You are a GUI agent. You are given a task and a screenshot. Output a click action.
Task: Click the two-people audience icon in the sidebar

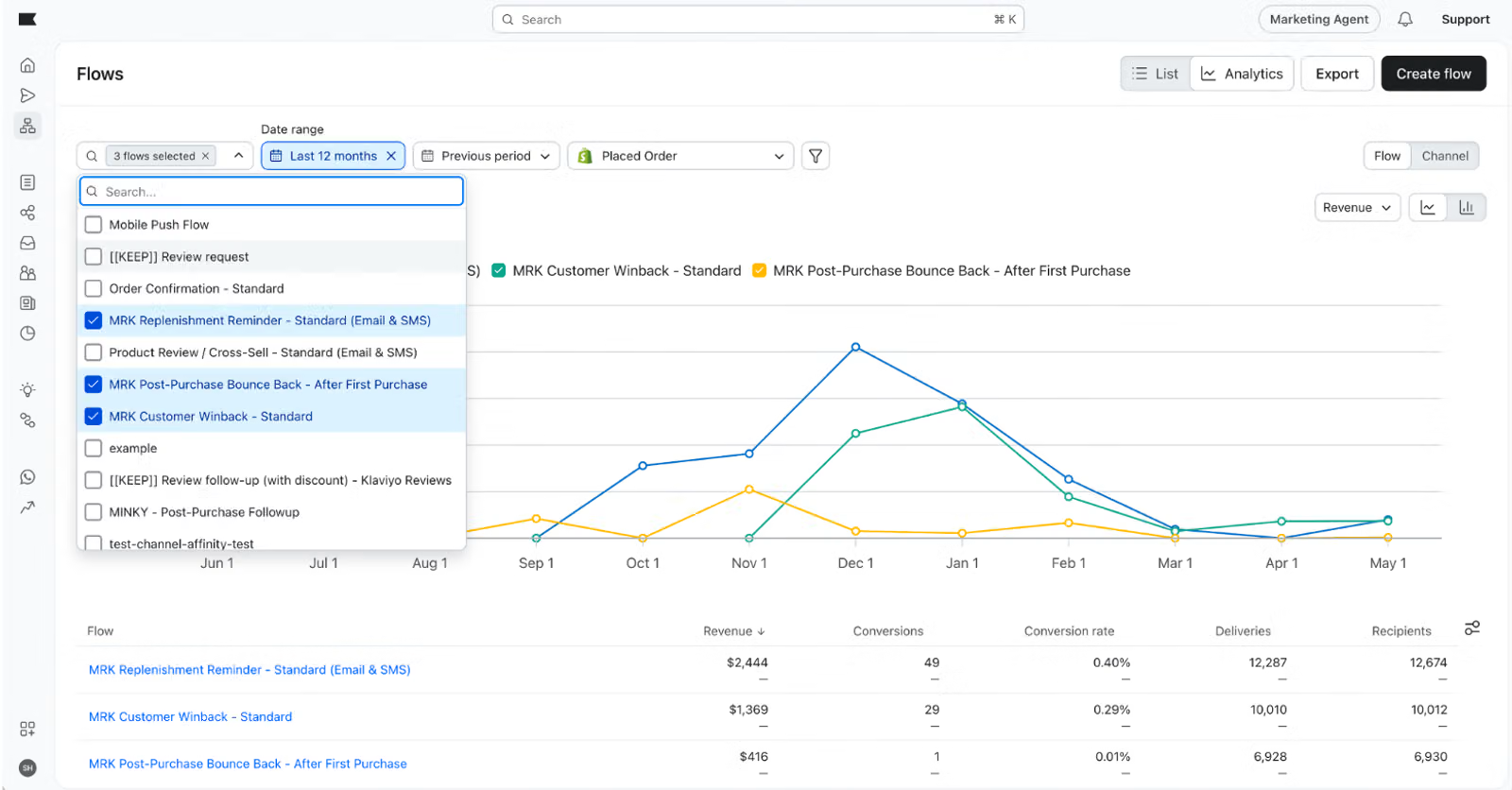click(27, 273)
